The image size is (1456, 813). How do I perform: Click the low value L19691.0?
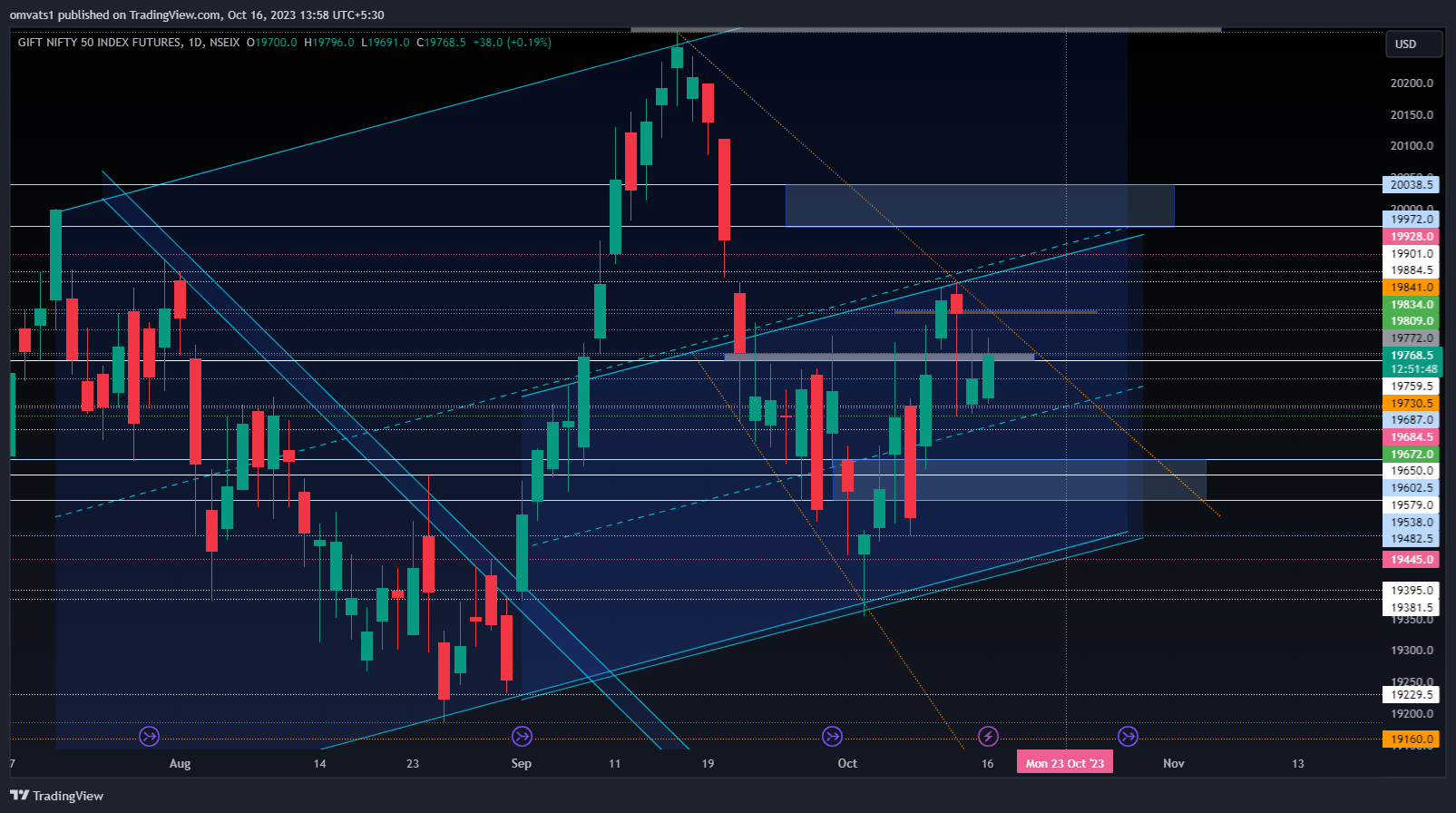(x=386, y=43)
